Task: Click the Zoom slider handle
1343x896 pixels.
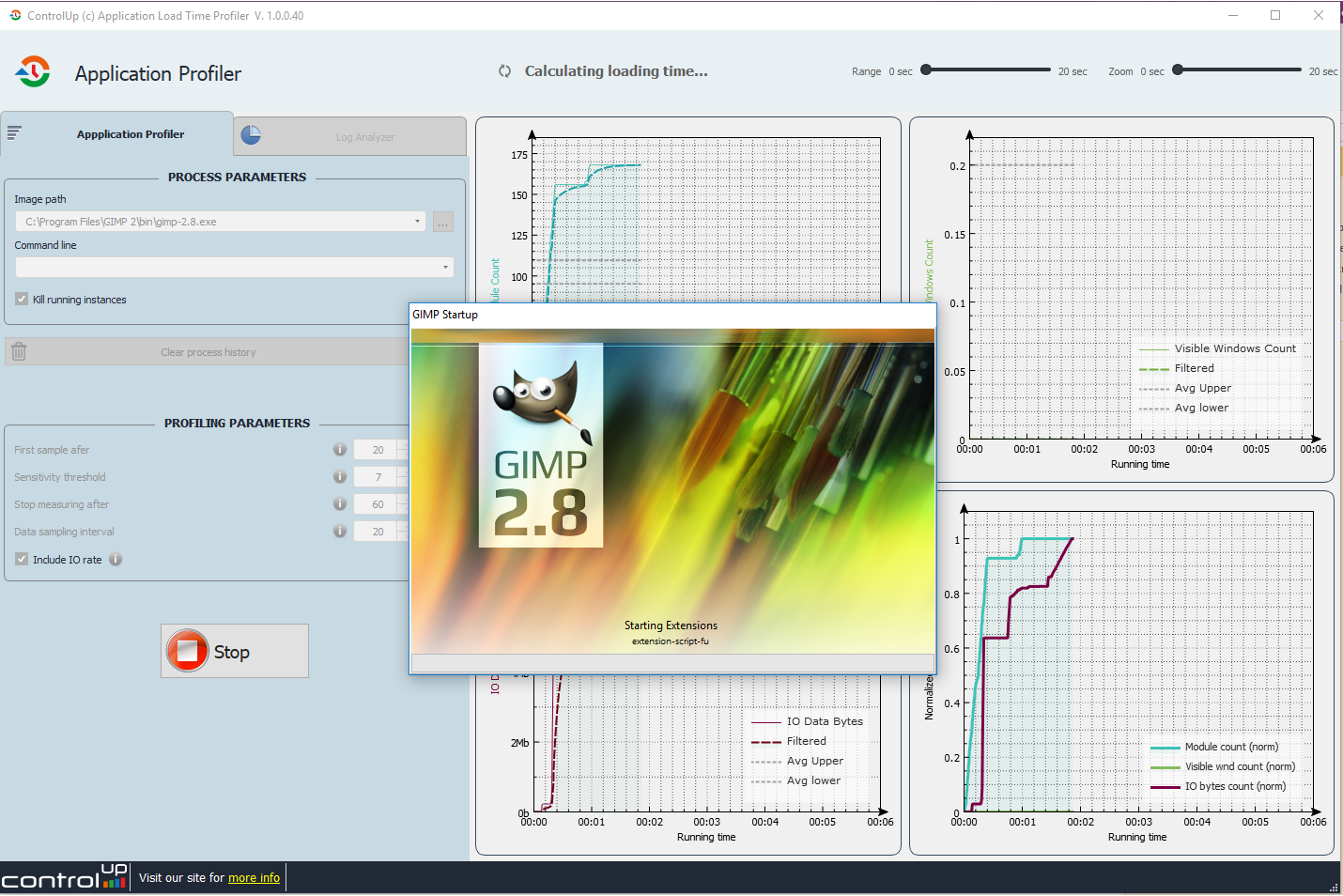Action: tap(1178, 70)
